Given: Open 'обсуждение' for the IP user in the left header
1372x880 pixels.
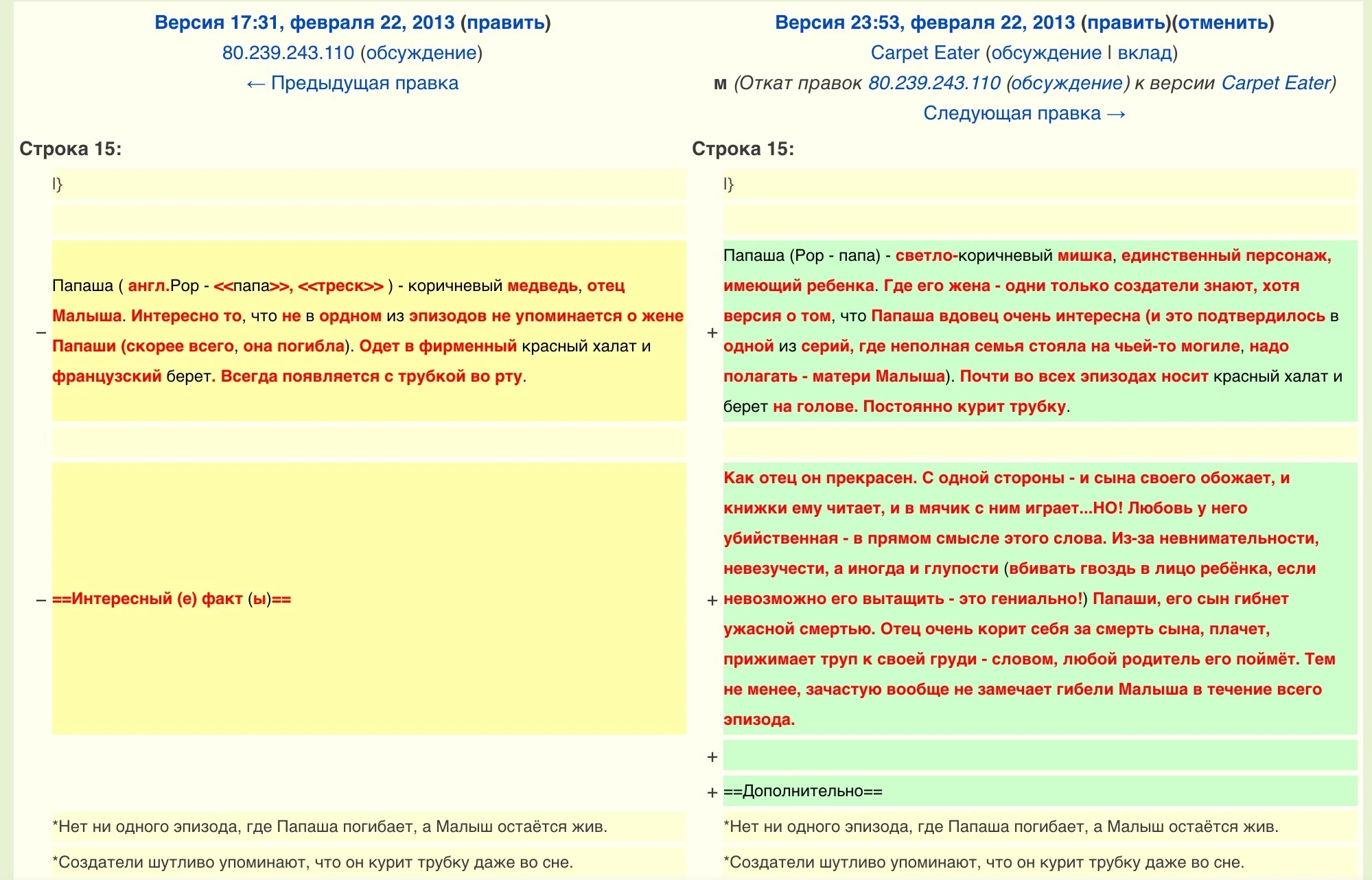Looking at the screenshot, I should 421,53.
